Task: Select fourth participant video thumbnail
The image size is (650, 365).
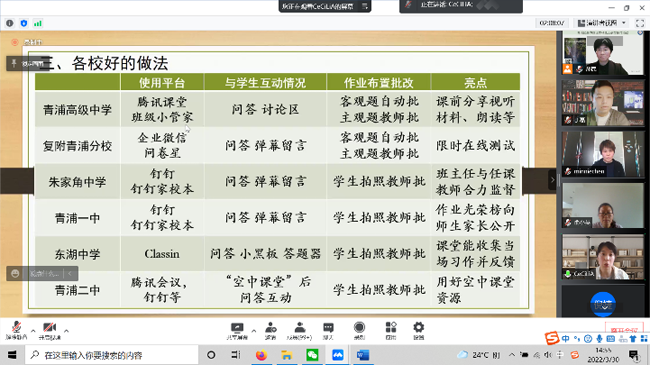Action: [603, 205]
